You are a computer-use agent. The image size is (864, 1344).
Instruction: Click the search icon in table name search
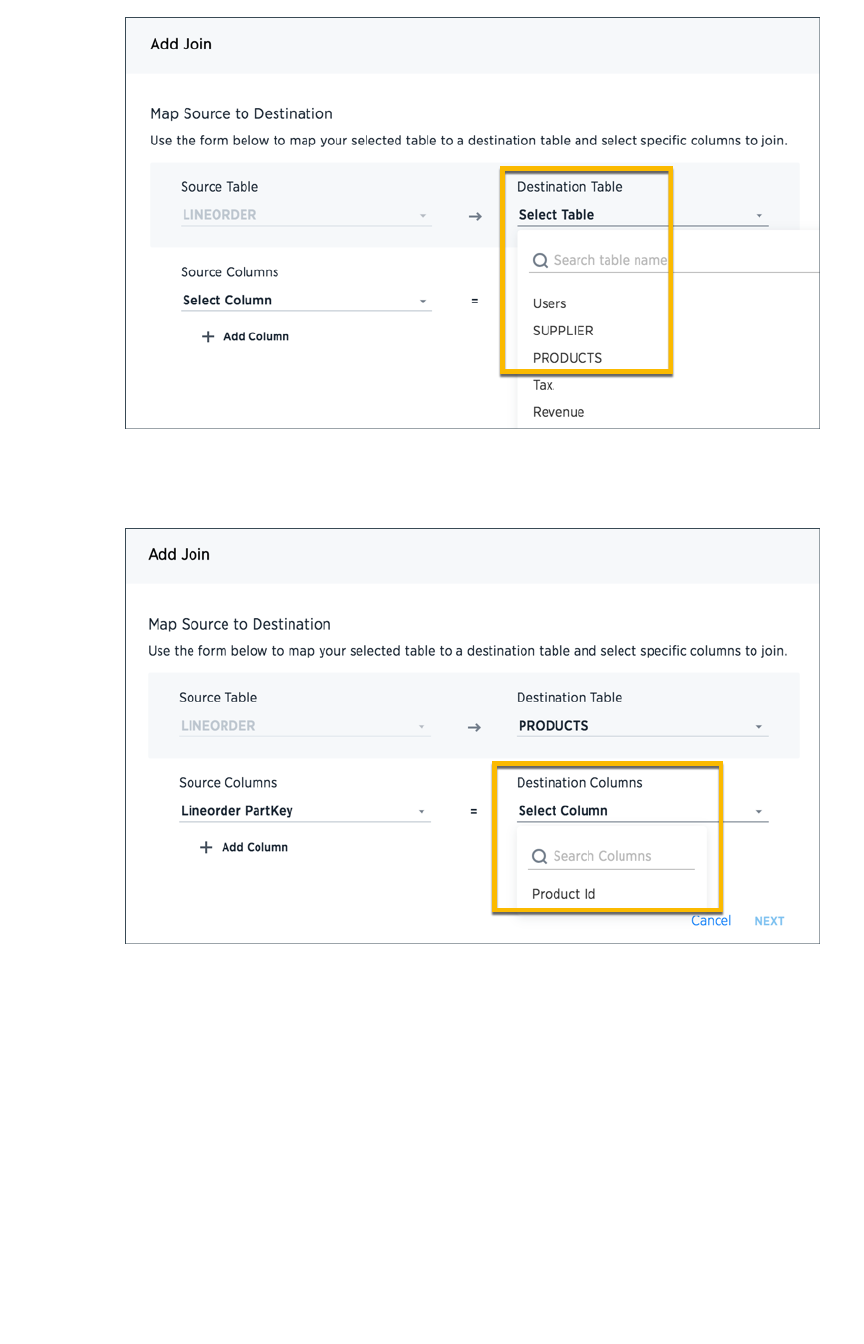[540, 261]
